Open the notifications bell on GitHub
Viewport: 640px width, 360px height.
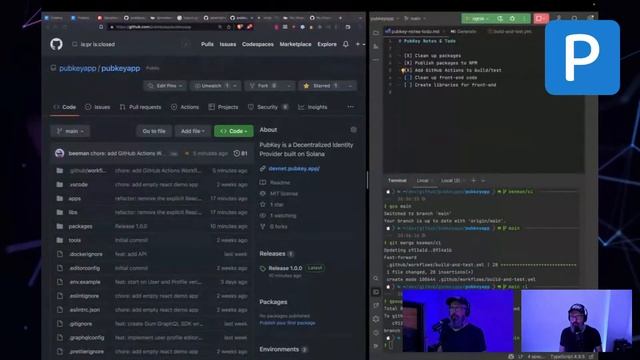click(346, 44)
